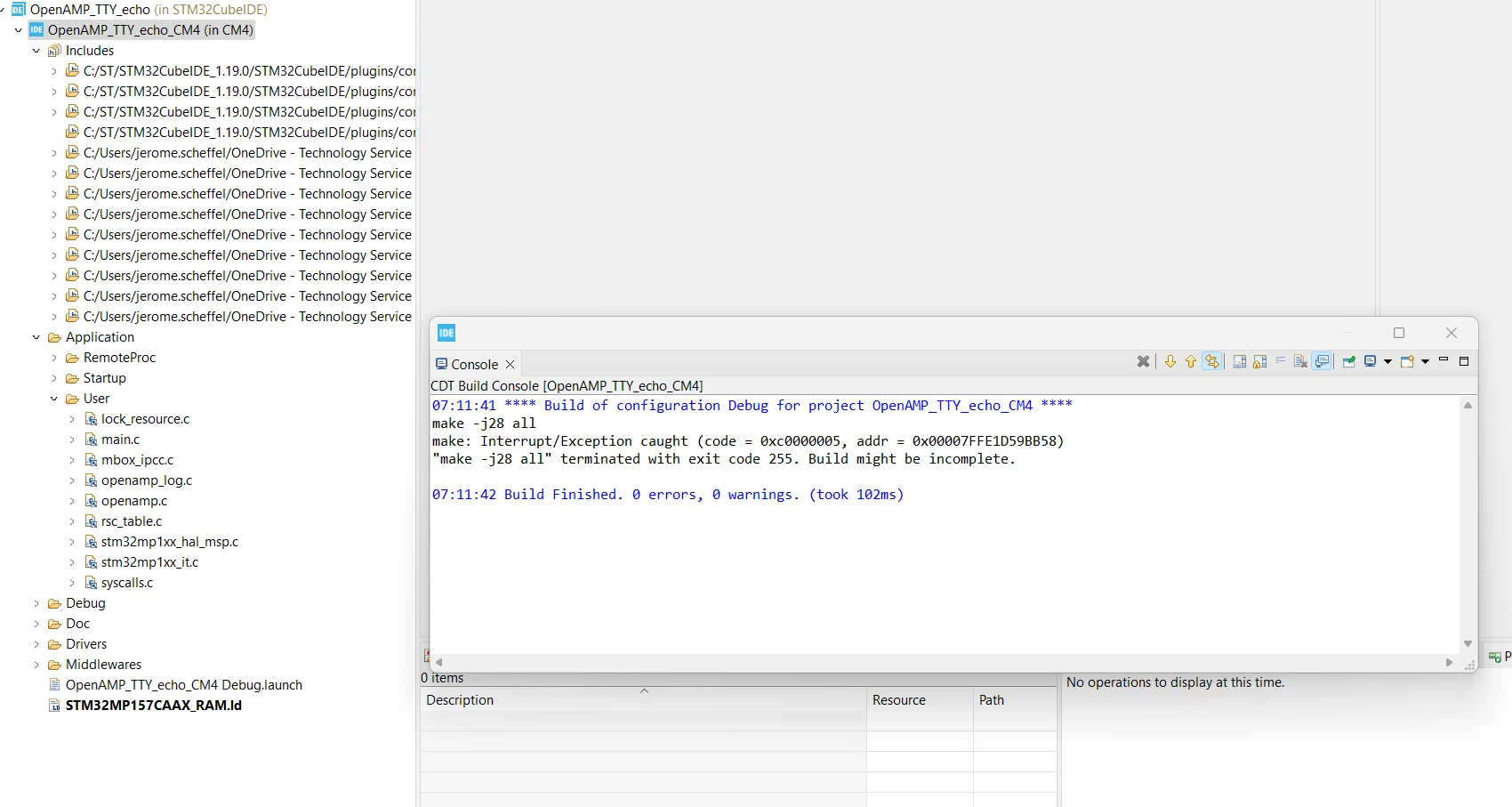Expand the Middlewares folder
This screenshot has width=1512, height=807.
coord(36,665)
